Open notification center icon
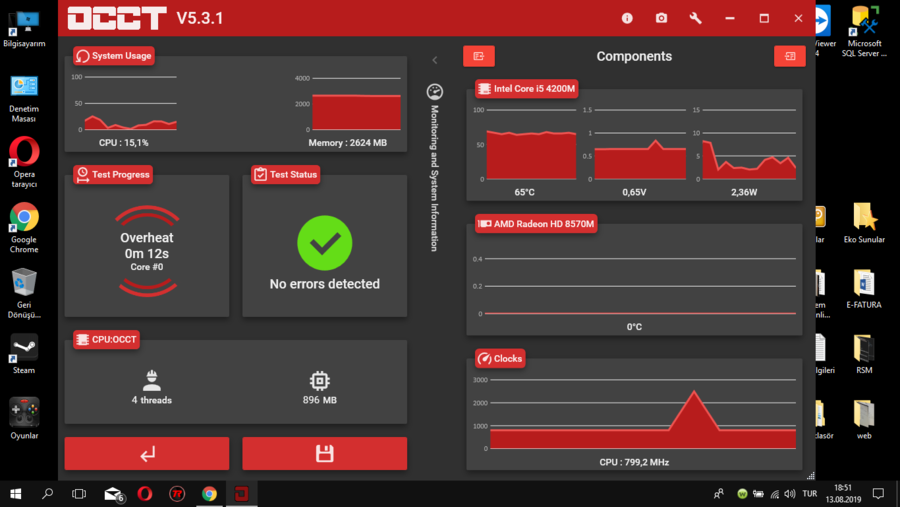 878,494
